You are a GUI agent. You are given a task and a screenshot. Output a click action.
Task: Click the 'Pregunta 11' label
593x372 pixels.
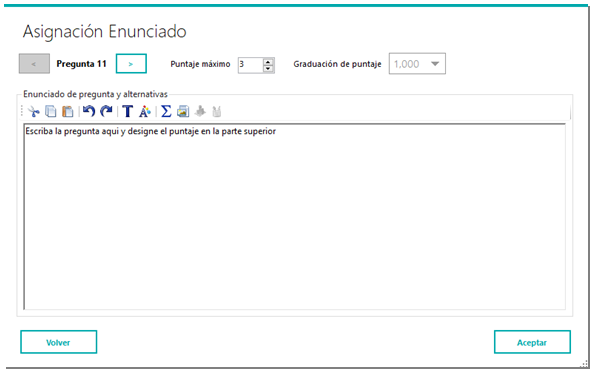[81, 64]
